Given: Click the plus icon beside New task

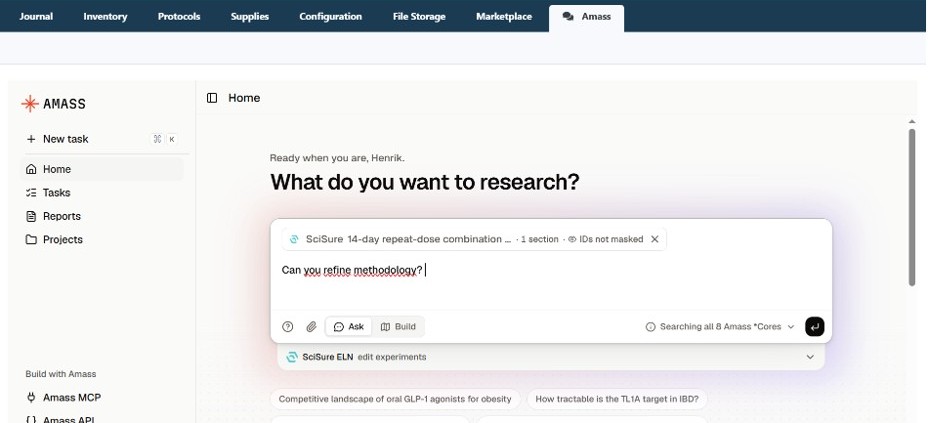Looking at the screenshot, I should point(31,139).
